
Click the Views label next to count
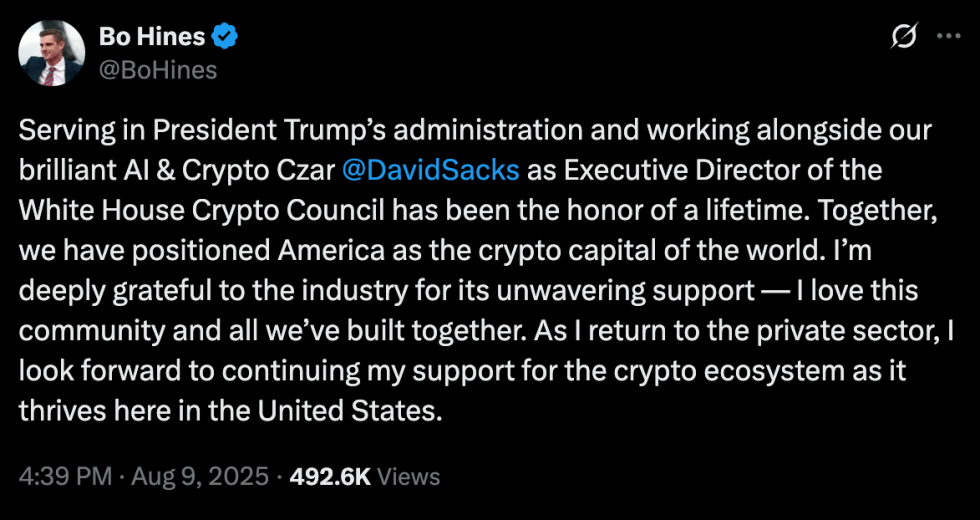pos(409,477)
